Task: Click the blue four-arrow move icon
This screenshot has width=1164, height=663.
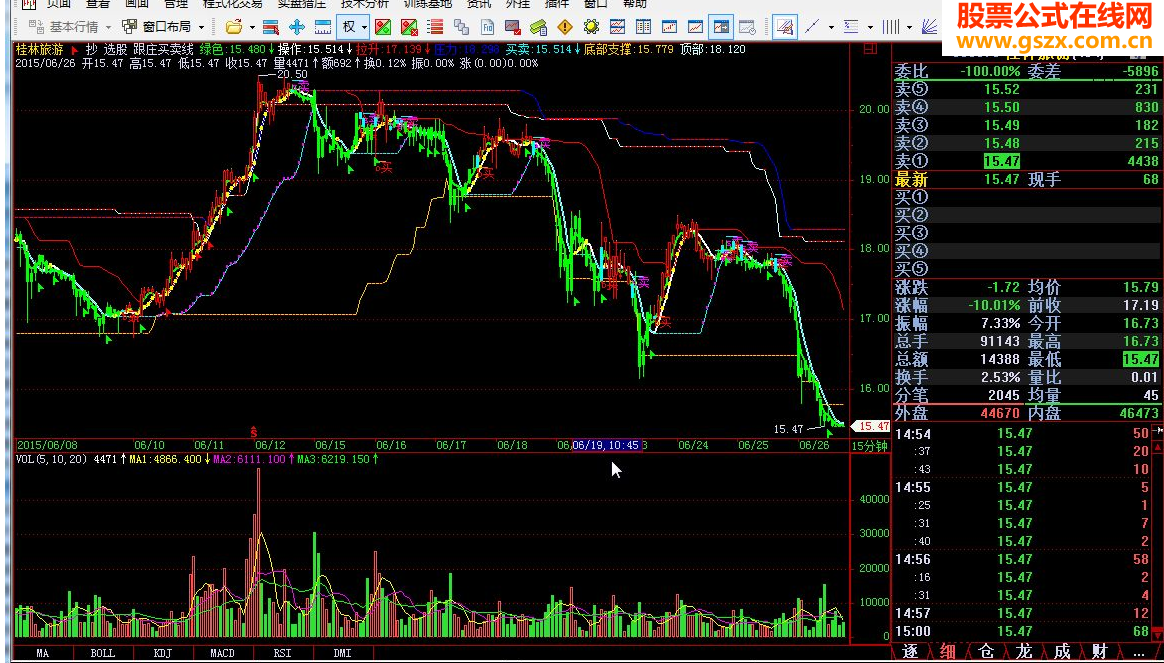Action: coord(297,27)
